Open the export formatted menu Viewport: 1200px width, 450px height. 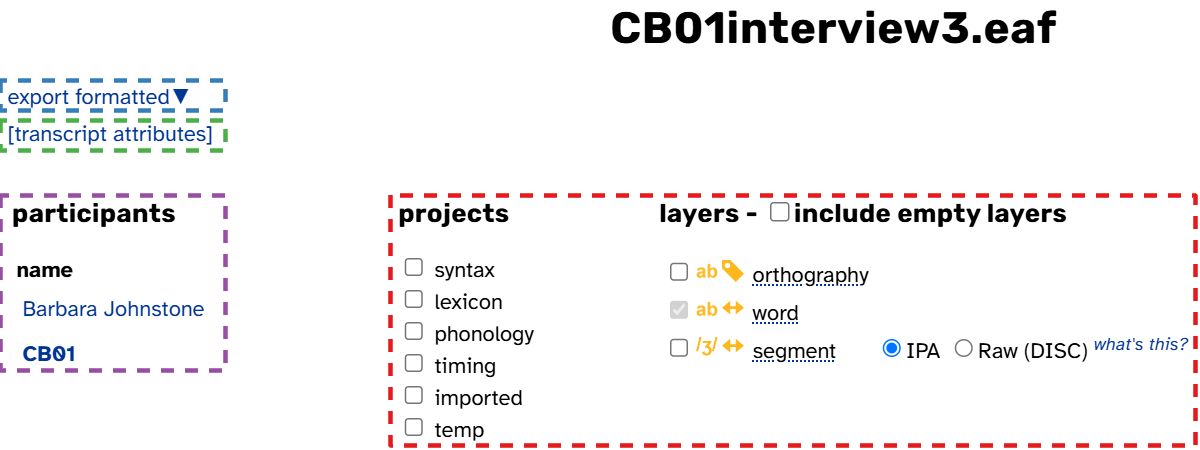click(98, 97)
